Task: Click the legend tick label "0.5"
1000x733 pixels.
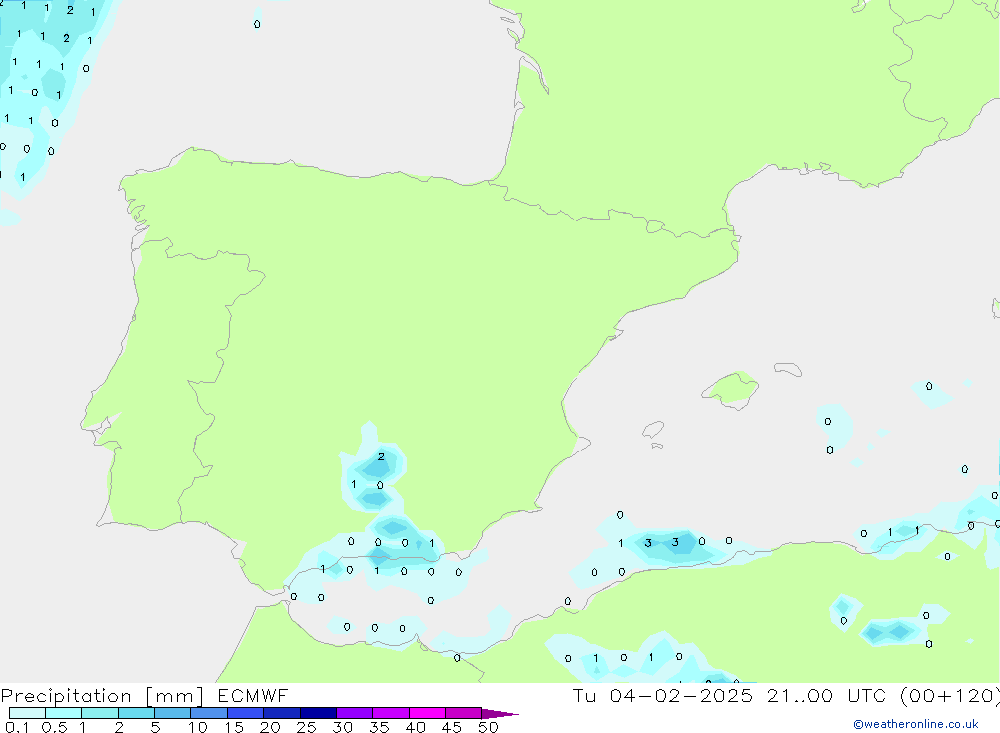Action: click(54, 727)
